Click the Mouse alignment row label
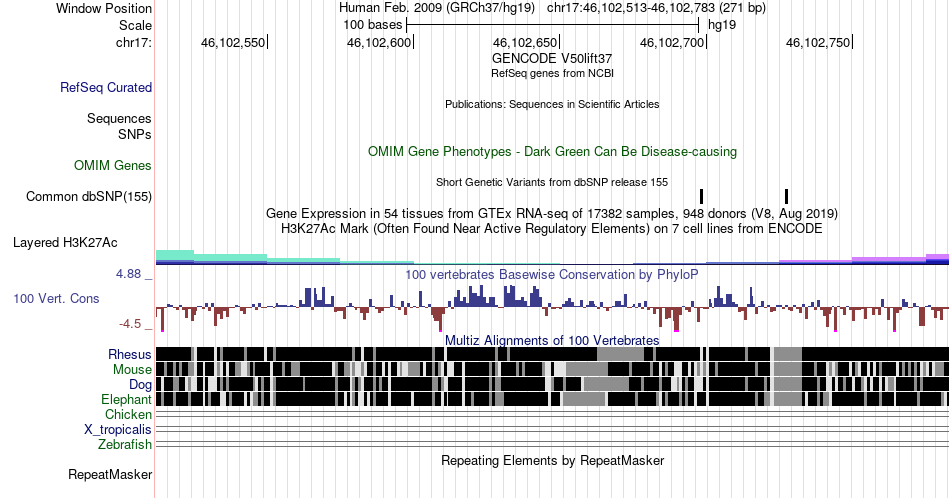 coord(132,370)
